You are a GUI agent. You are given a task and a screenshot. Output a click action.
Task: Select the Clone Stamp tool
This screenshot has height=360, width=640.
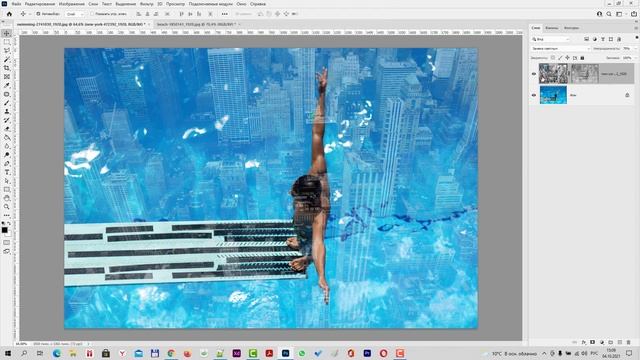coord(7,111)
